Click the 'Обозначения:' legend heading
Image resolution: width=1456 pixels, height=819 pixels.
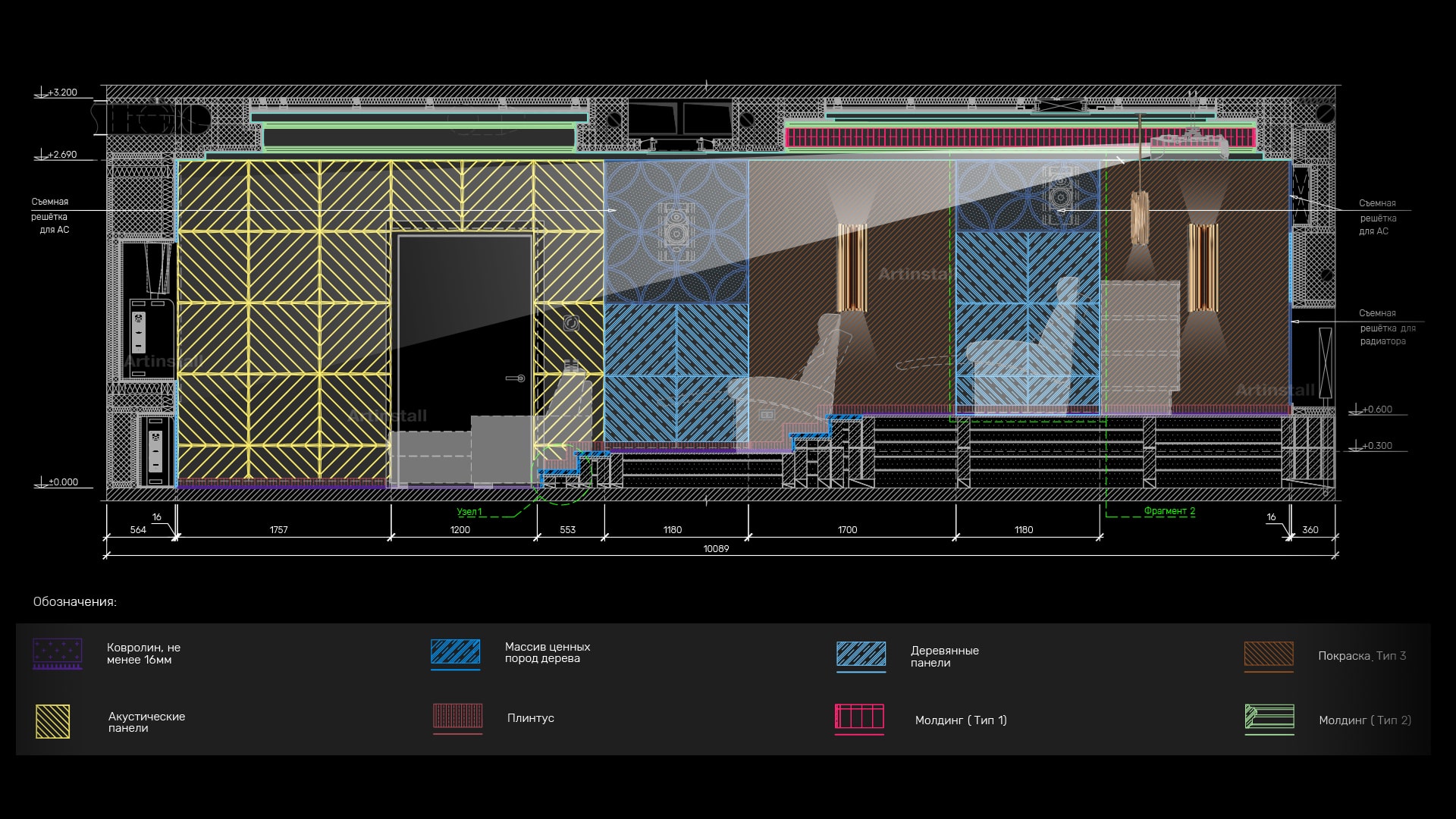[x=75, y=602]
